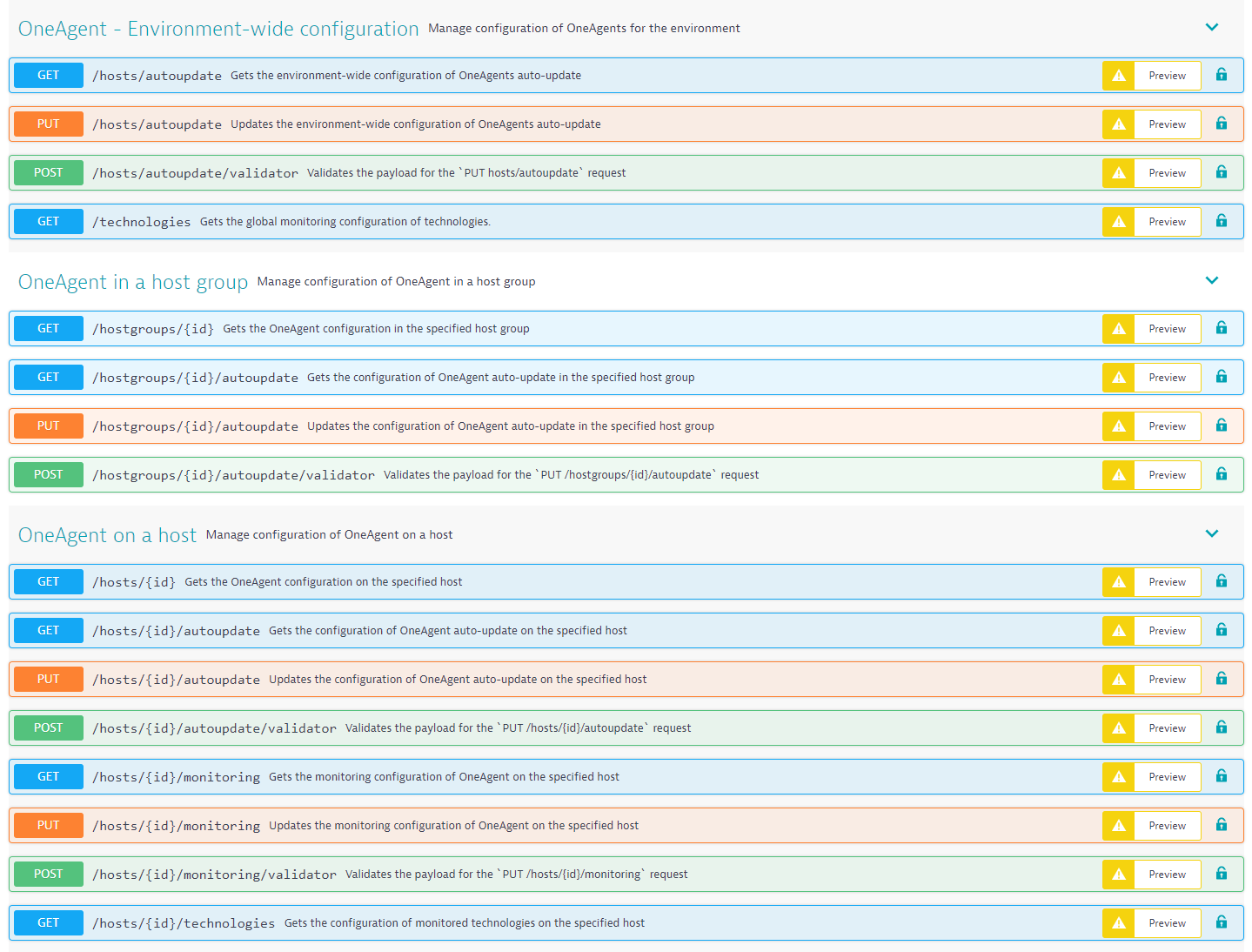The image size is (1252, 952).
Task: Expand the POST /hosts/autoupdate/validator operation
Action: tap(626, 173)
